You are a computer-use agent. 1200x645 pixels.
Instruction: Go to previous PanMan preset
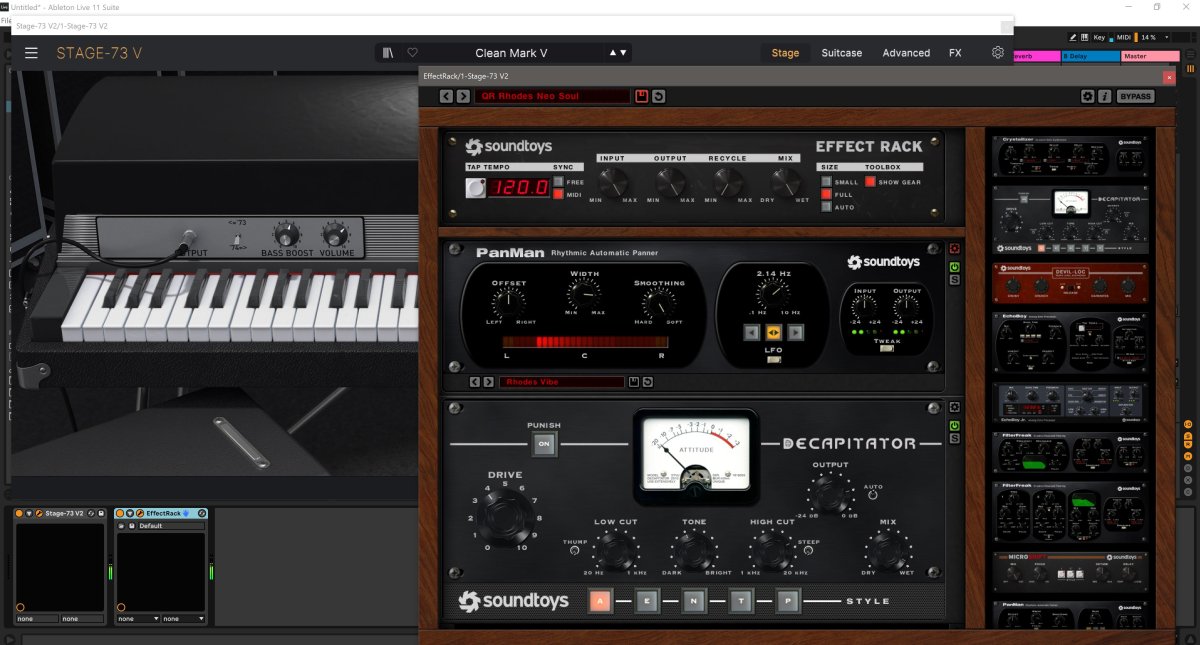pos(475,382)
